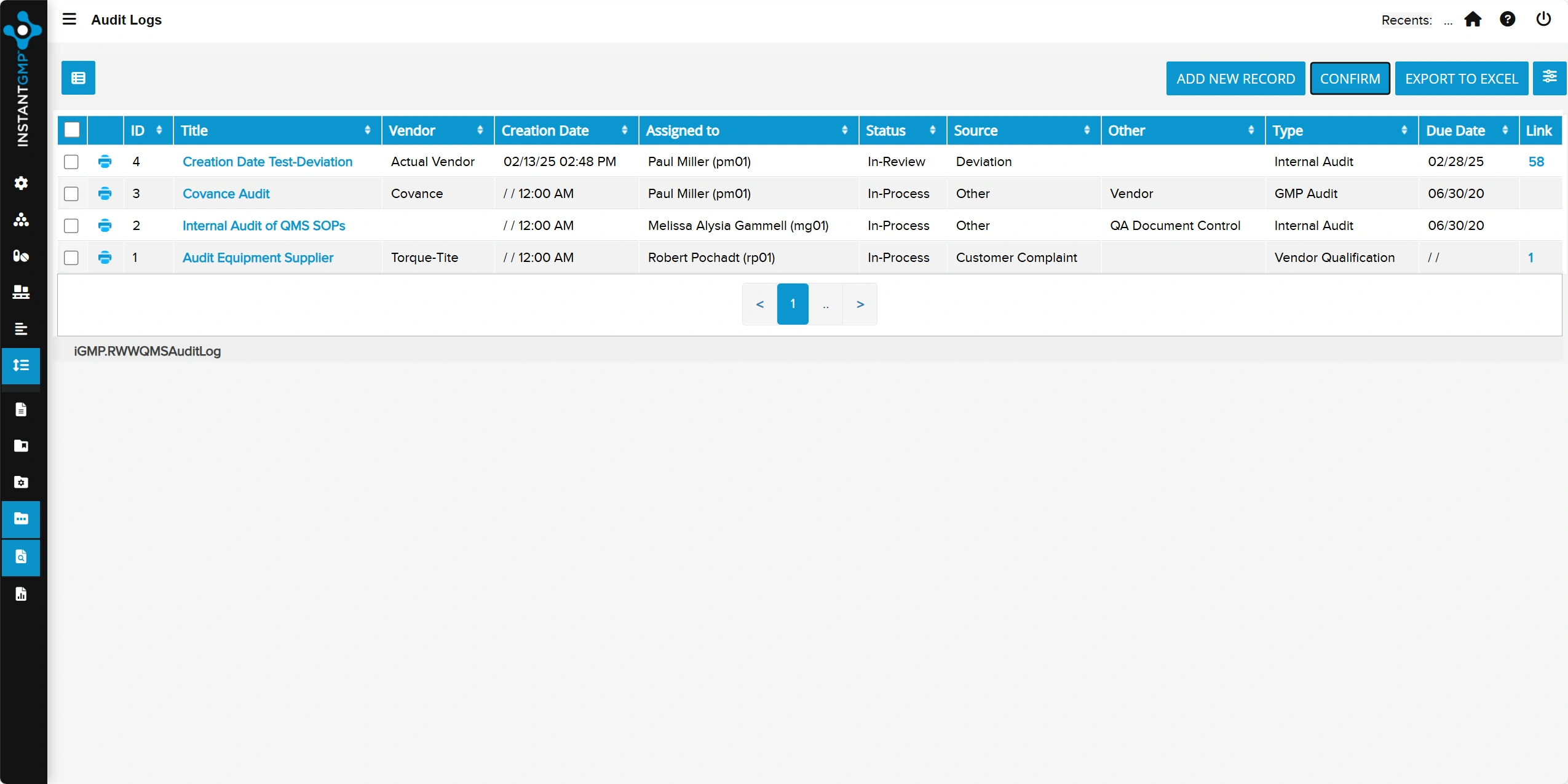Screen dimensions: 1568x784
Task: Open the document file sidebar item
Action: (x=21, y=410)
